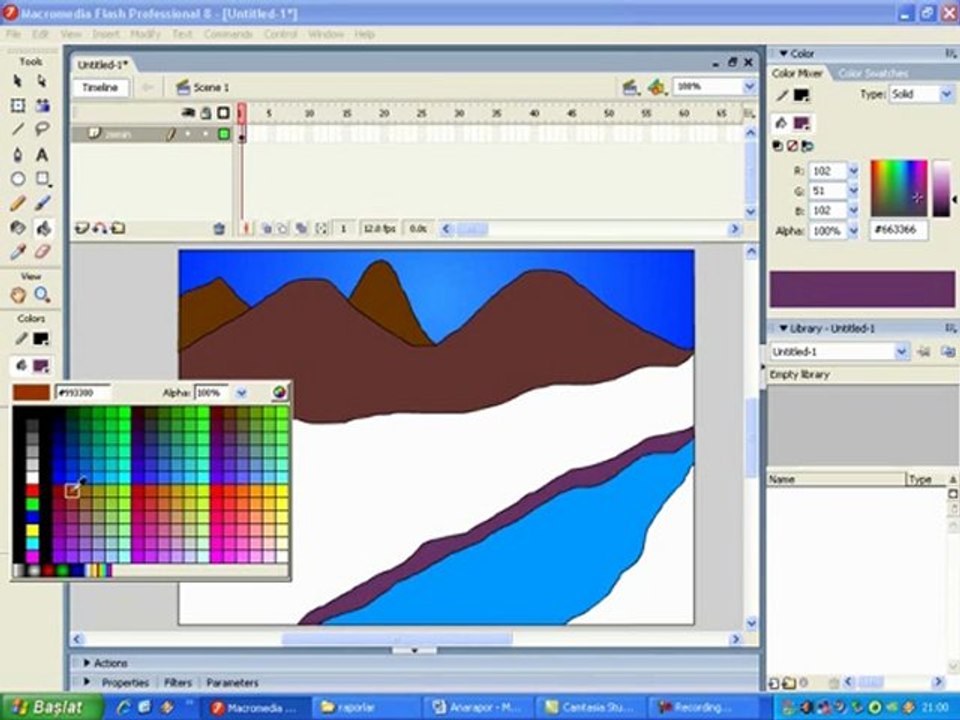Open Alpha dropdown in swatch popup
Viewport: 960px width, 720px height.
pyautogui.click(x=242, y=393)
